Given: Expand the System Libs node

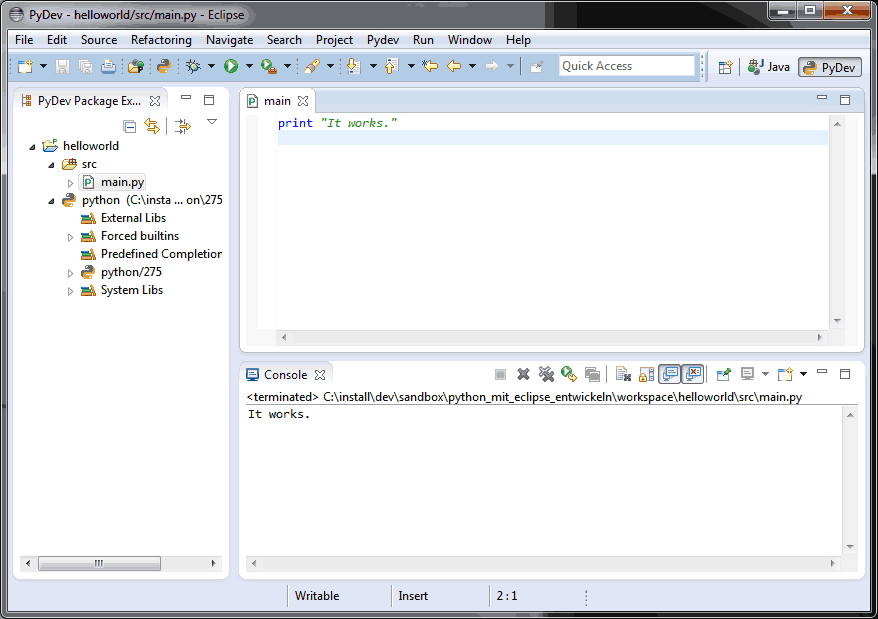Looking at the screenshot, I should pos(70,291).
